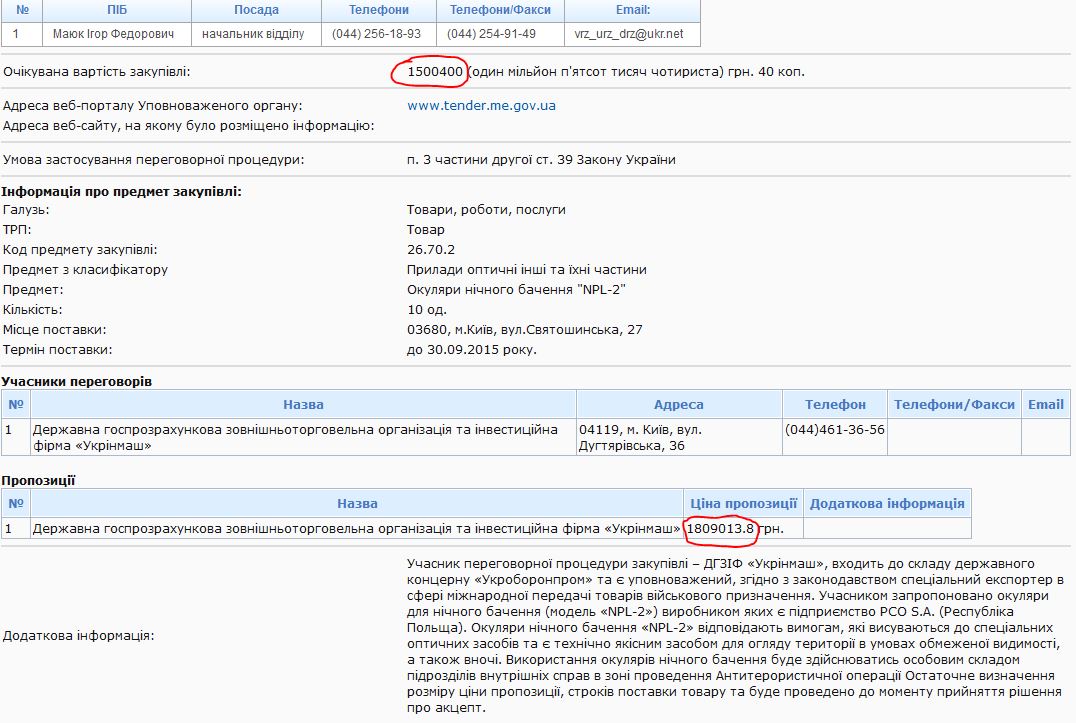Viewport: 1076px width, 723px height.
Task: Open the www.tender.me.gov.ua web portal link
Action: (481, 105)
